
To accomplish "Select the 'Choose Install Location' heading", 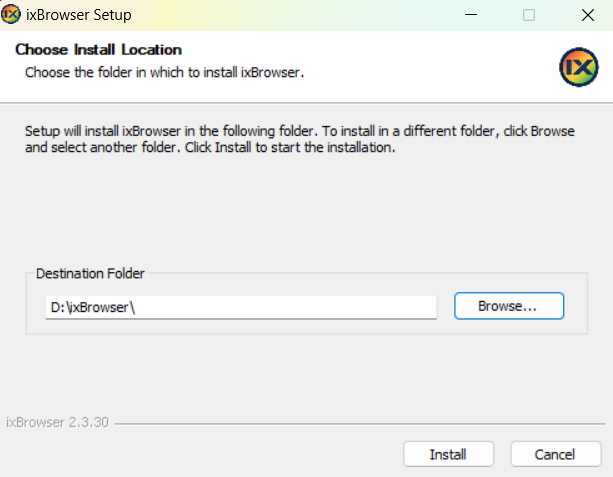I will coord(99,50).
